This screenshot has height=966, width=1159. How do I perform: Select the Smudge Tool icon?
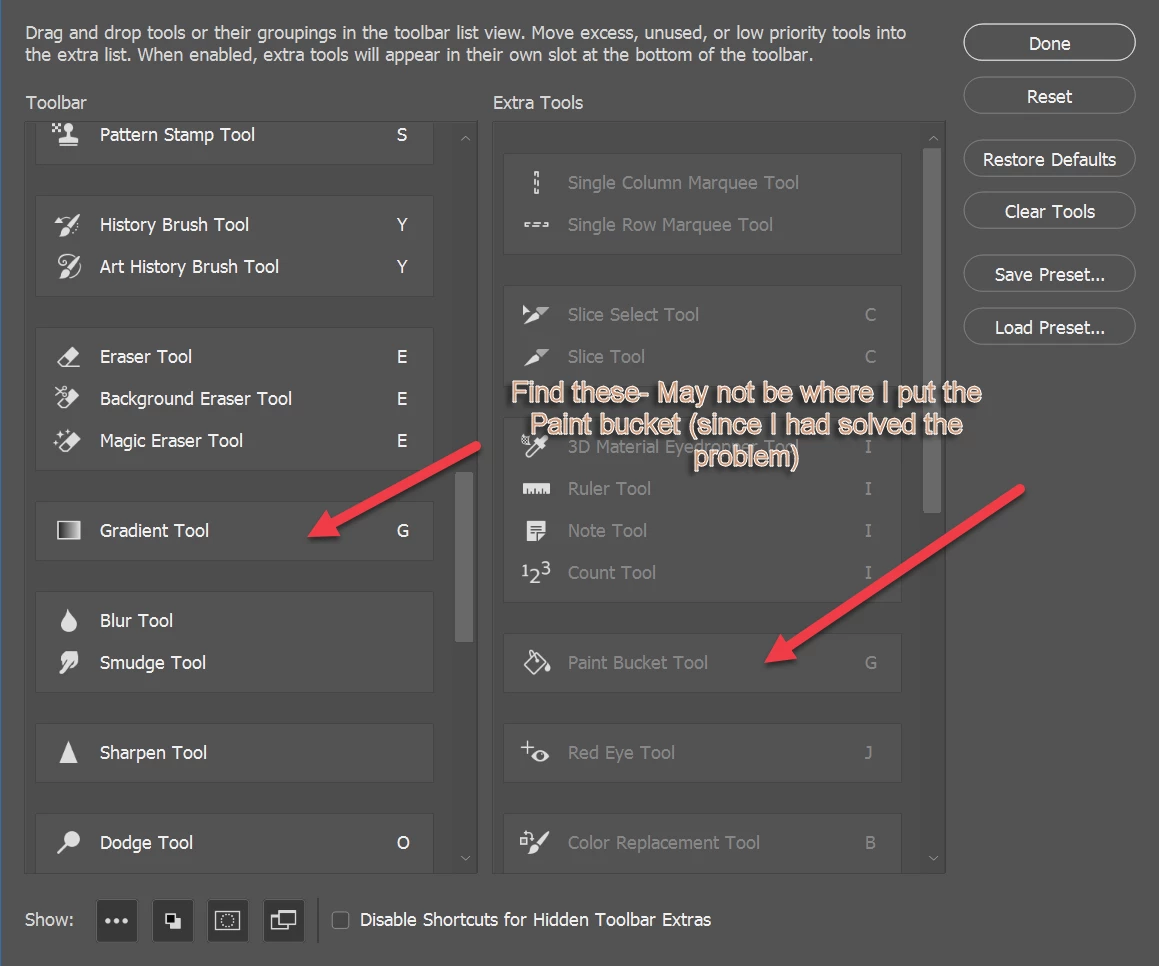pyautogui.click(x=69, y=662)
